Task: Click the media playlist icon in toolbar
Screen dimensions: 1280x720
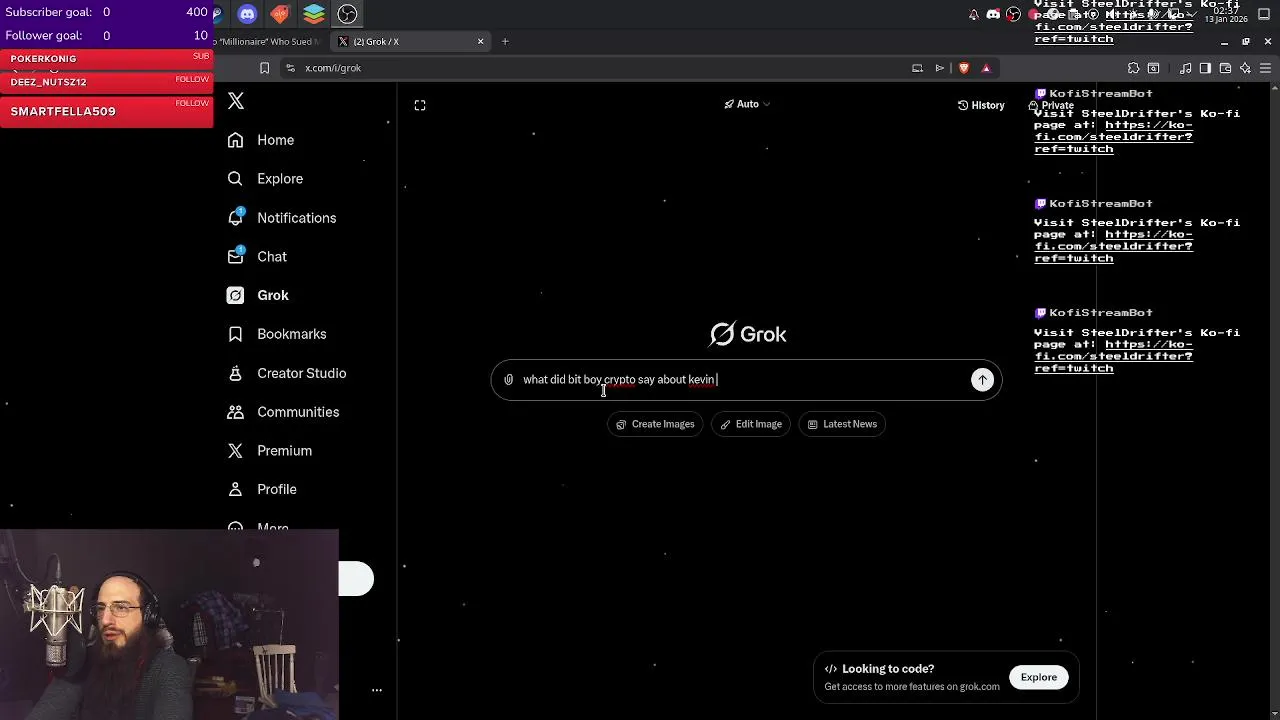Action: (x=1185, y=68)
